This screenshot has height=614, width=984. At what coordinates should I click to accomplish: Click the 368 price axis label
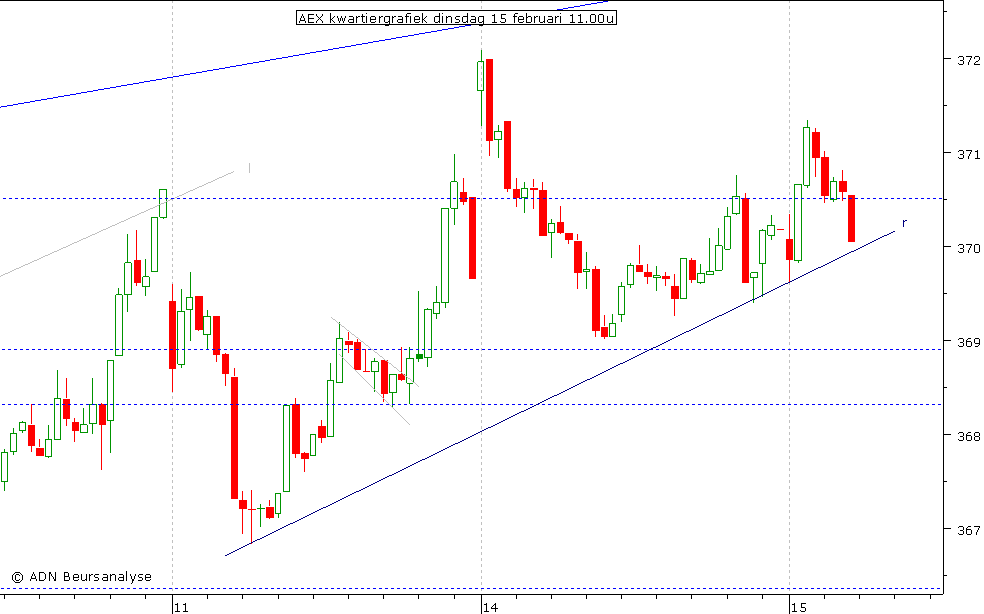(968, 436)
